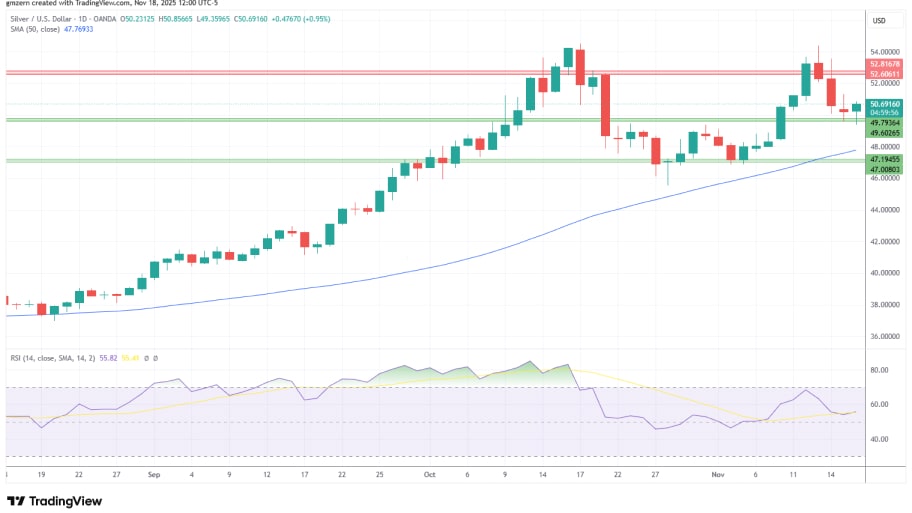Click the first null symbol in RSI legend
Image resolution: width=912 pixels, height=513 pixels.
145,357
